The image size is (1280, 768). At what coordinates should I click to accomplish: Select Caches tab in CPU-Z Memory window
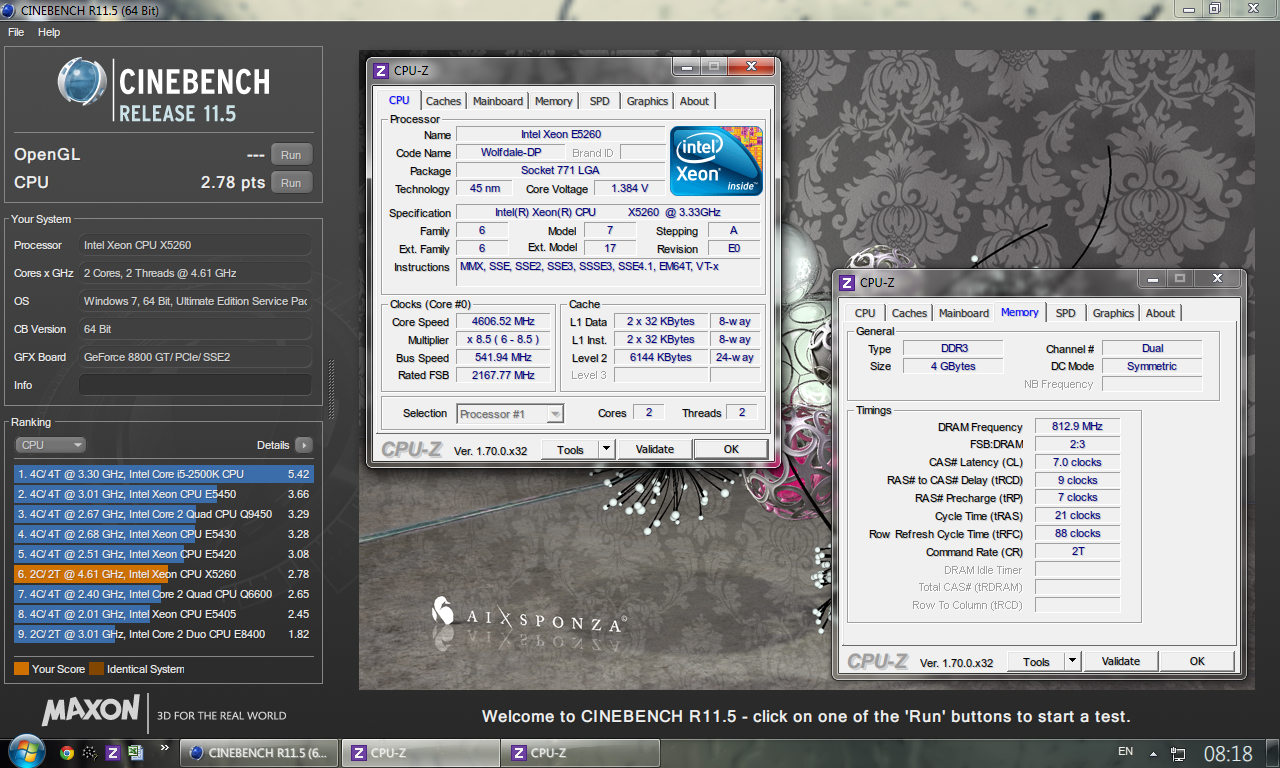[x=909, y=313]
